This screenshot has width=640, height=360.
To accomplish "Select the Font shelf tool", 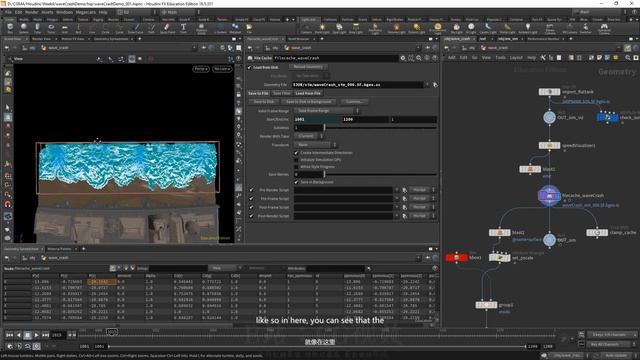I will [x=183, y=28].
